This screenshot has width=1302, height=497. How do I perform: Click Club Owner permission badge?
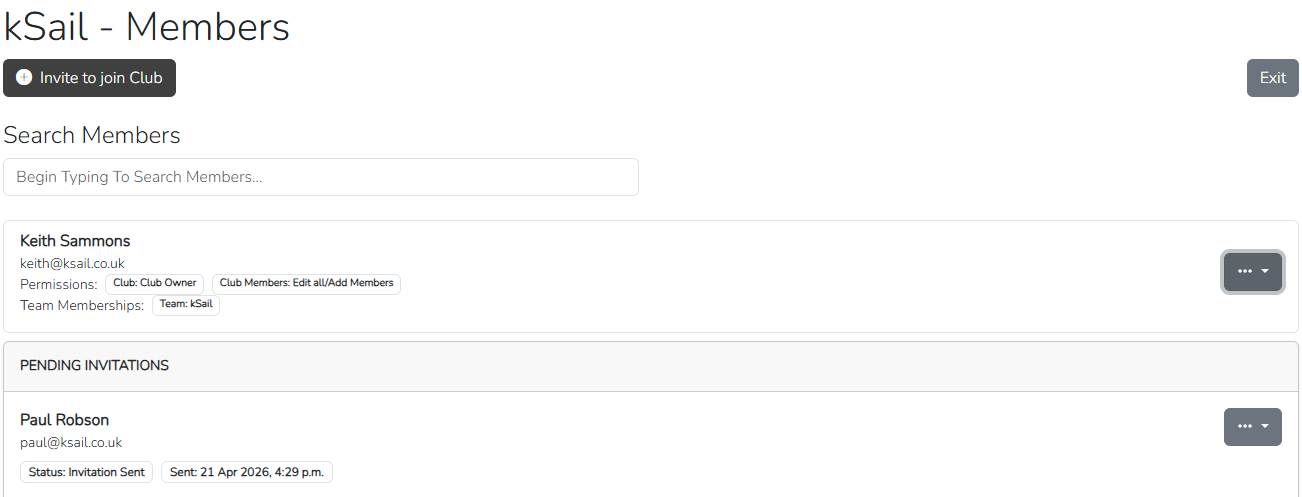tap(155, 283)
